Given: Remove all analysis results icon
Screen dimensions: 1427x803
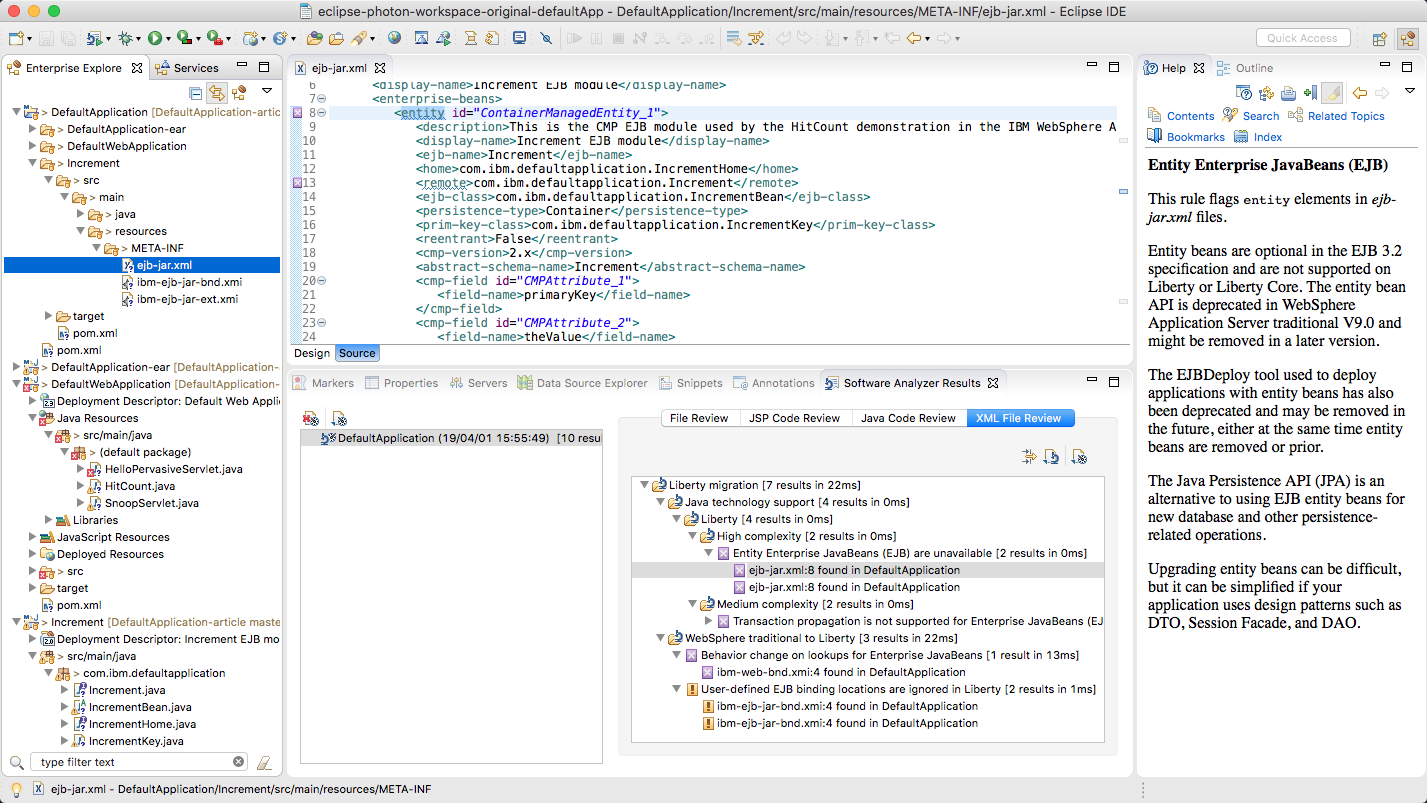Looking at the screenshot, I should 311,418.
